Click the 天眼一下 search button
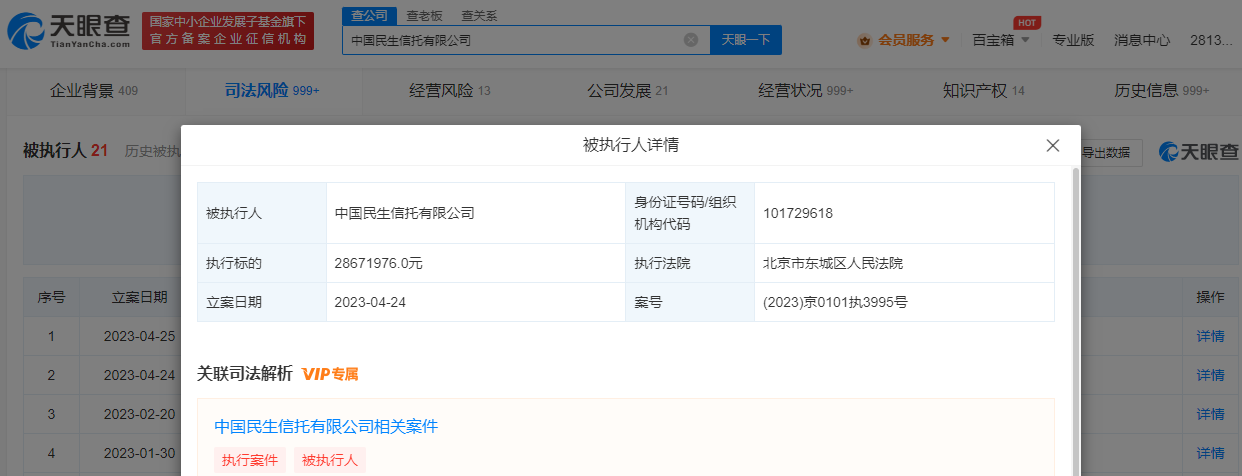Viewport: 1242px width, 476px height. pyautogui.click(x=746, y=40)
